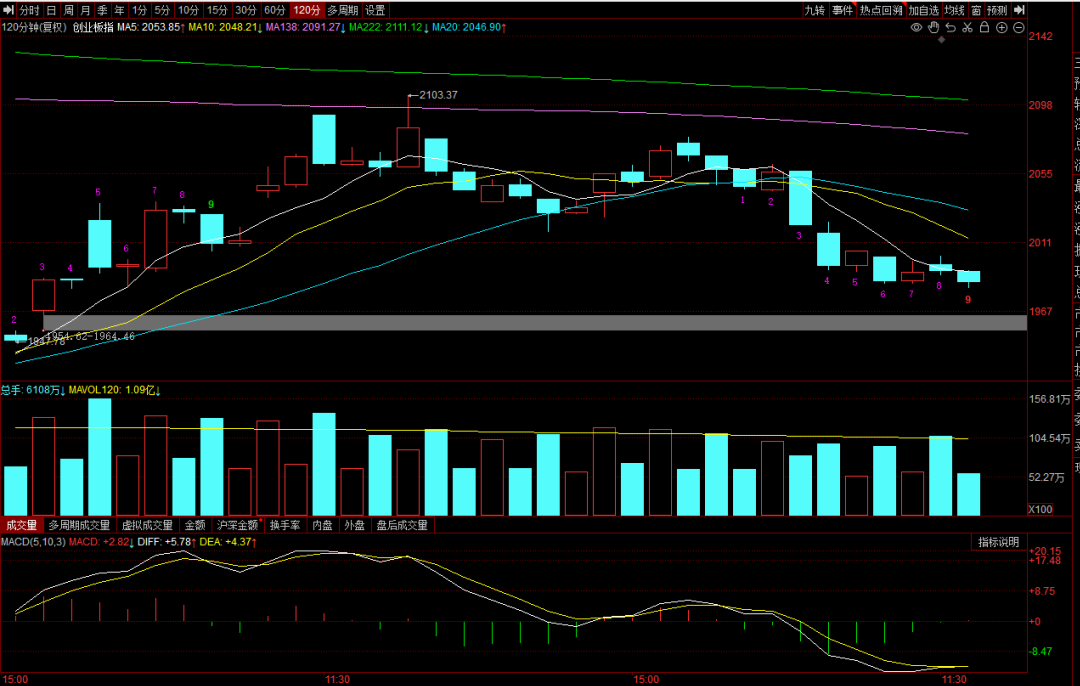Viewport: 1080px width, 686px height.
Task: Select the scissors cut tool icon
Action: 967,28
